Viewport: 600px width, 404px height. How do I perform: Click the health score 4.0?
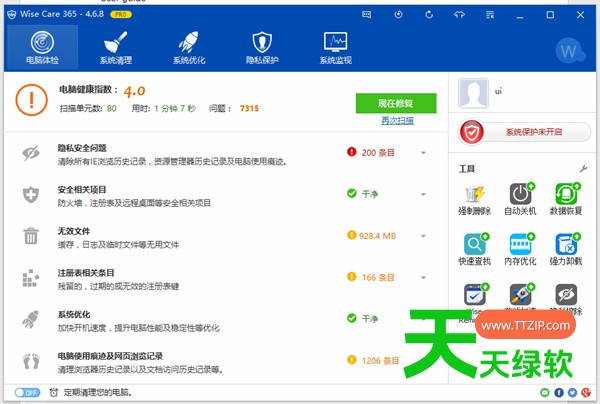pos(134,91)
